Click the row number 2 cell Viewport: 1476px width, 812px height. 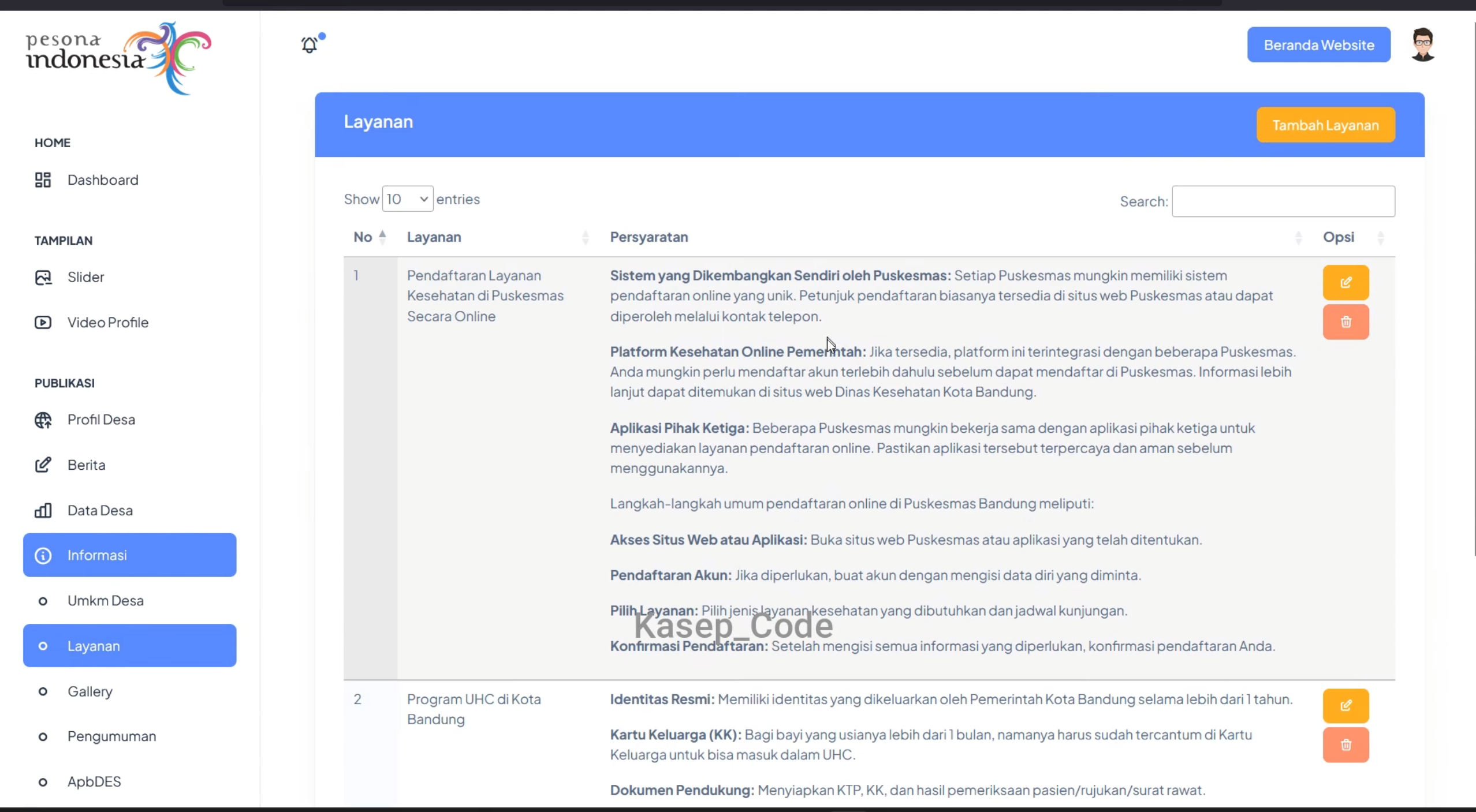pyautogui.click(x=370, y=744)
